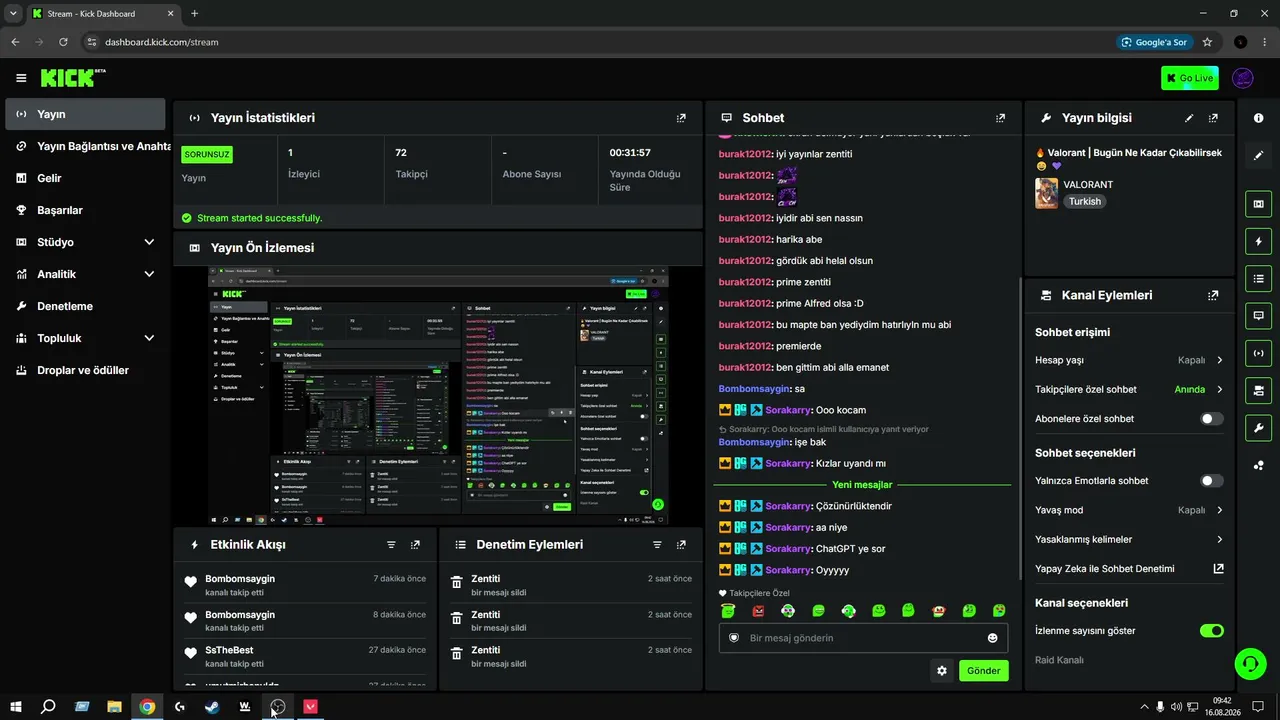
Task: Click the Google'a Sor button
Action: click(x=1155, y=42)
